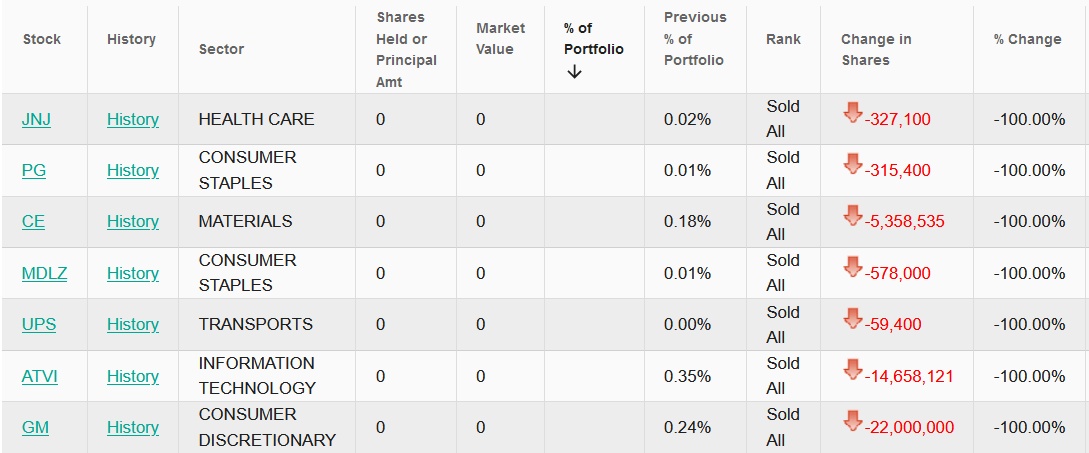
Task: Click red down arrow beside -14,658,121
Action: [x=852, y=369]
